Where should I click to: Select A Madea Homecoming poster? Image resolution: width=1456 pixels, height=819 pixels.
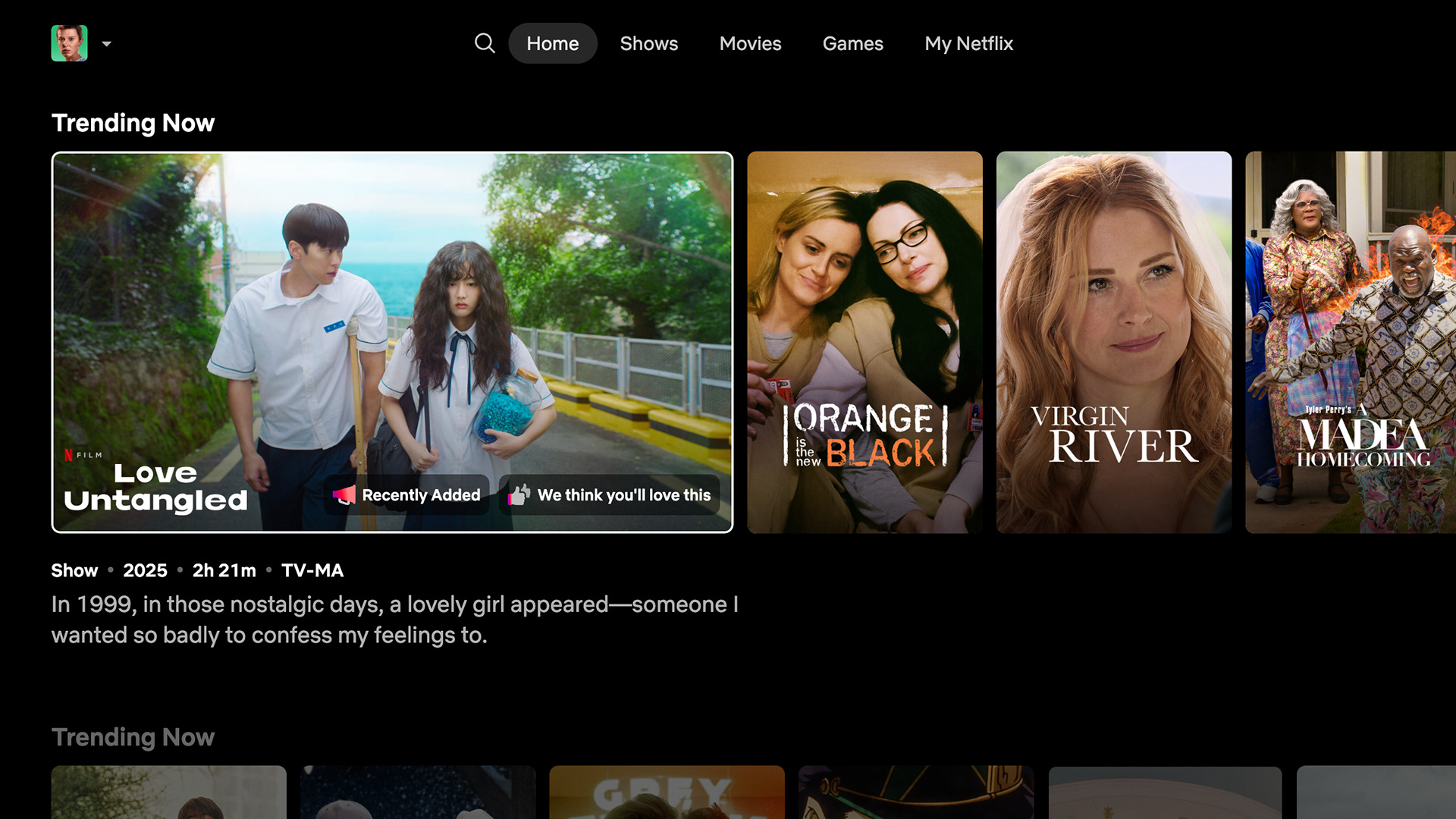point(1350,341)
